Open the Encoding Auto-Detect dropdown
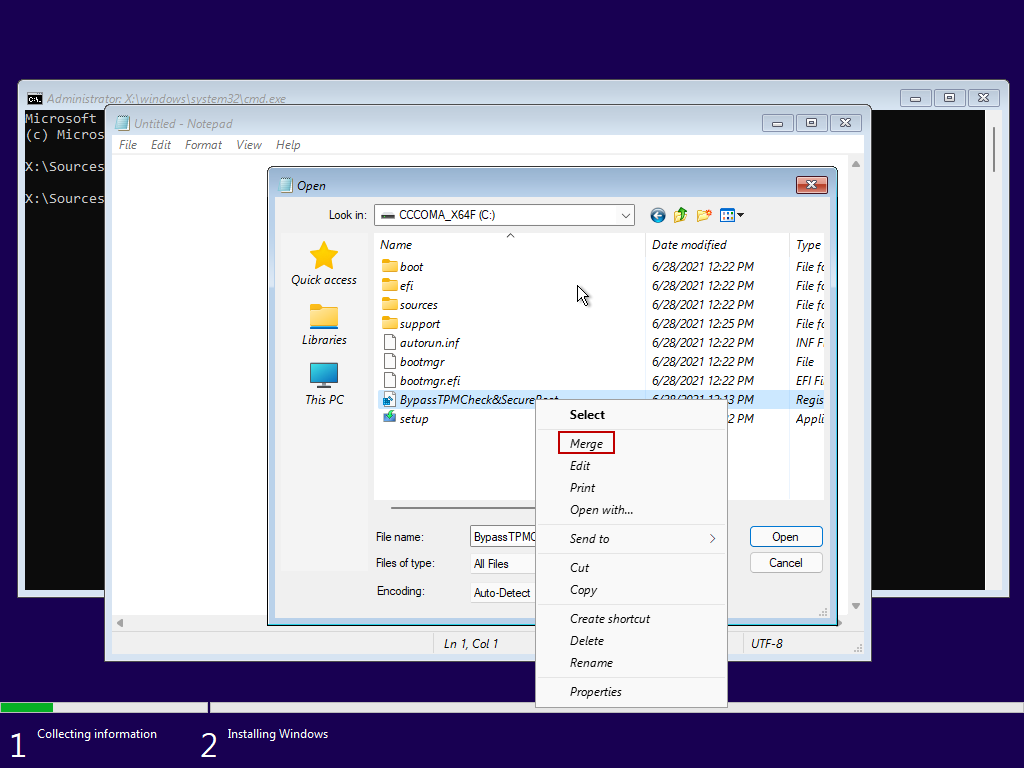 503,592
